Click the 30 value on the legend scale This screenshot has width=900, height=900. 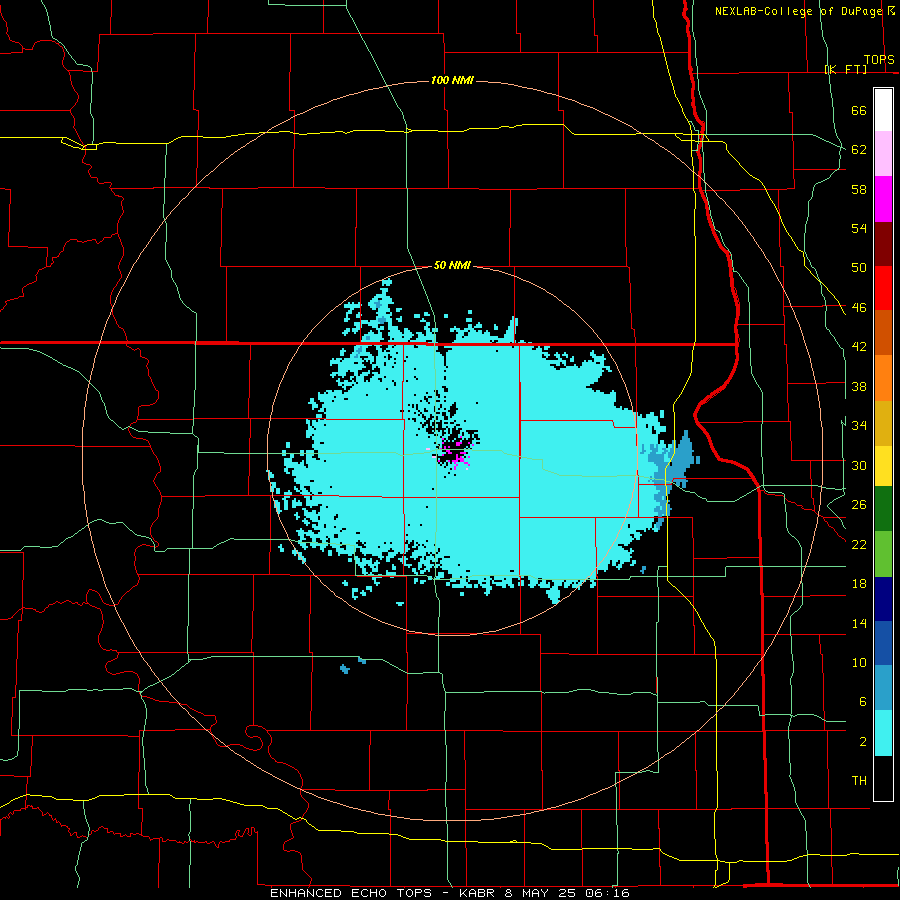pos(859,465)
